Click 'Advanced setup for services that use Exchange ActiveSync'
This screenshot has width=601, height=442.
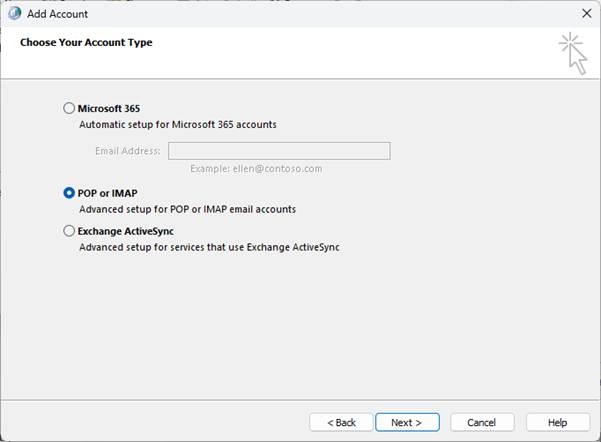[209, 247]
